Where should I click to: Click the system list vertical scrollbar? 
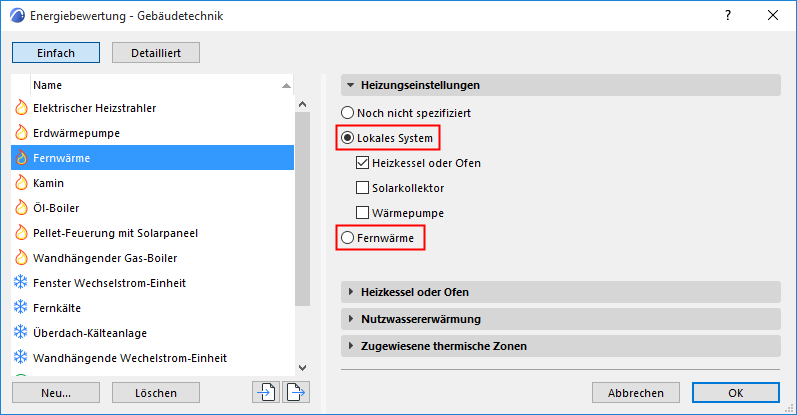point(301,200)
